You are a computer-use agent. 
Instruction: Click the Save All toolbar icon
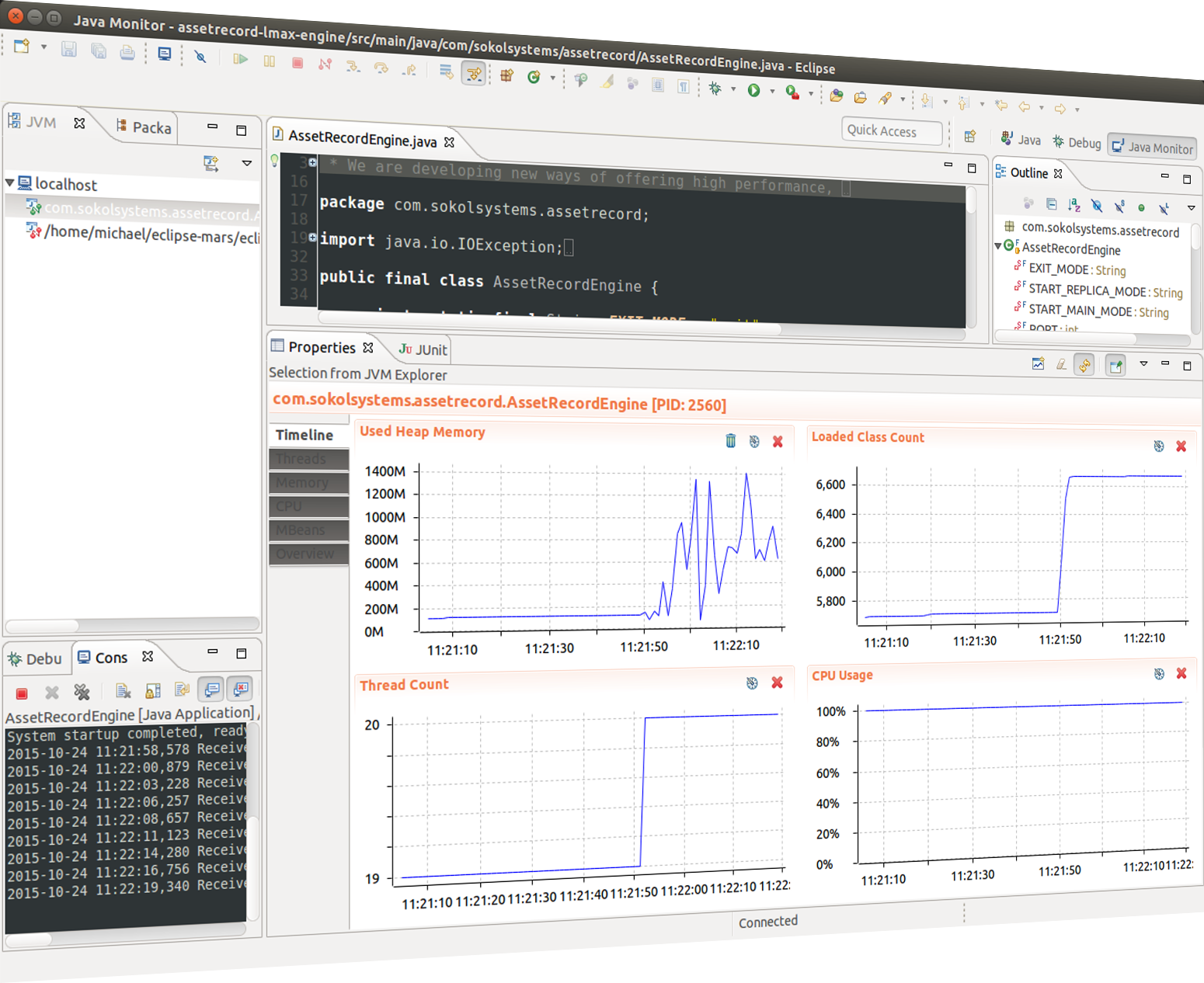click(99, 51)
